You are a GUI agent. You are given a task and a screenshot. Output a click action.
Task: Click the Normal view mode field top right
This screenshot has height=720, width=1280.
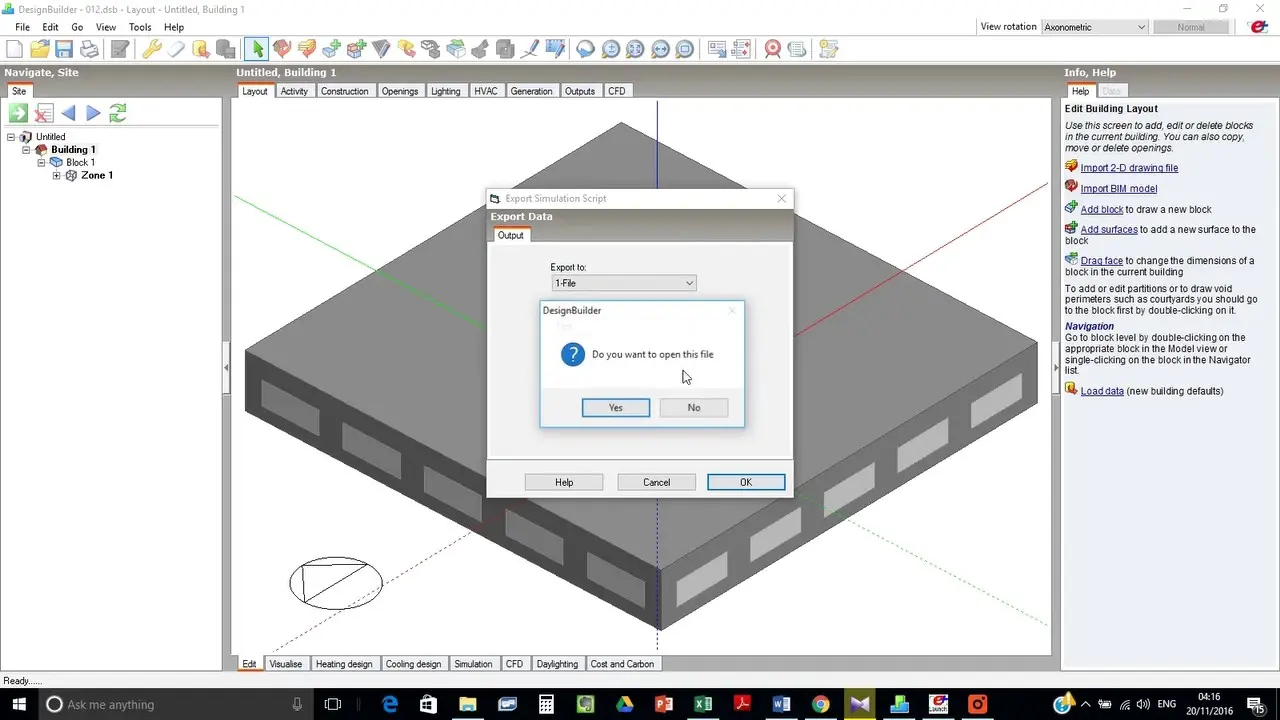tap(1190, 27)
